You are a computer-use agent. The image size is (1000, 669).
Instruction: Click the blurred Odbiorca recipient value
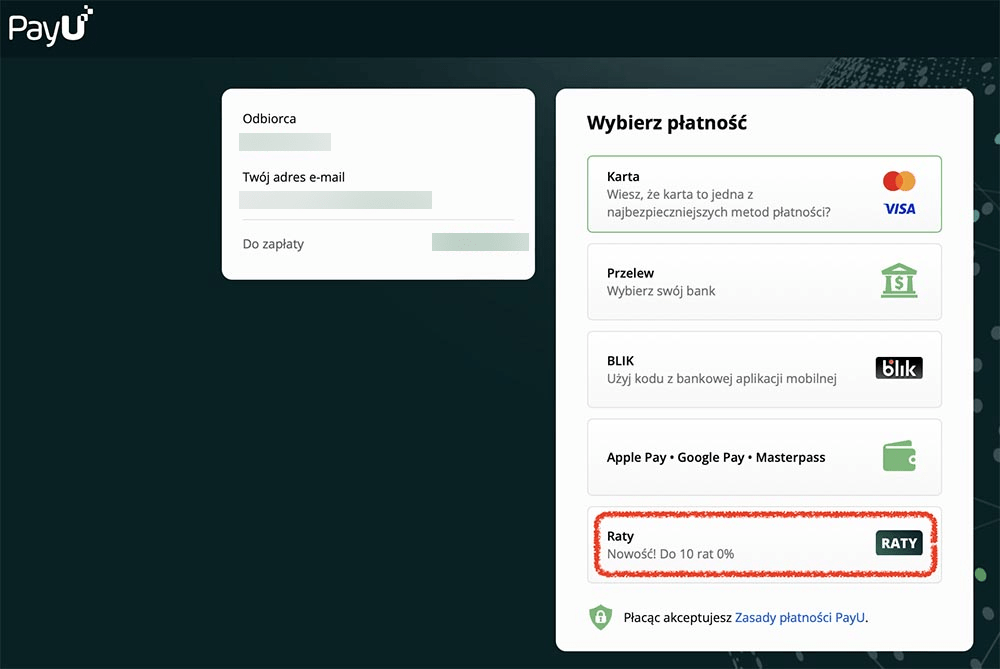coord(285,142)
